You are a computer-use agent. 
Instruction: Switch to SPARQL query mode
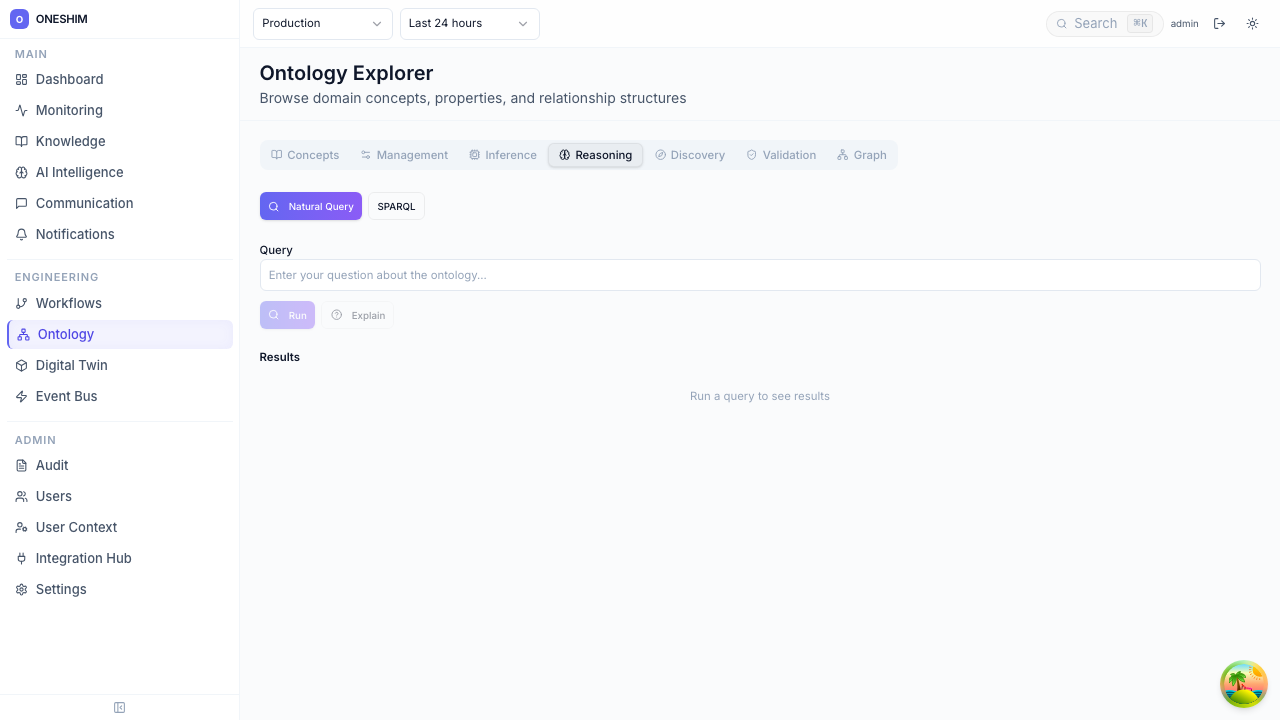click(x=396, y=206)
